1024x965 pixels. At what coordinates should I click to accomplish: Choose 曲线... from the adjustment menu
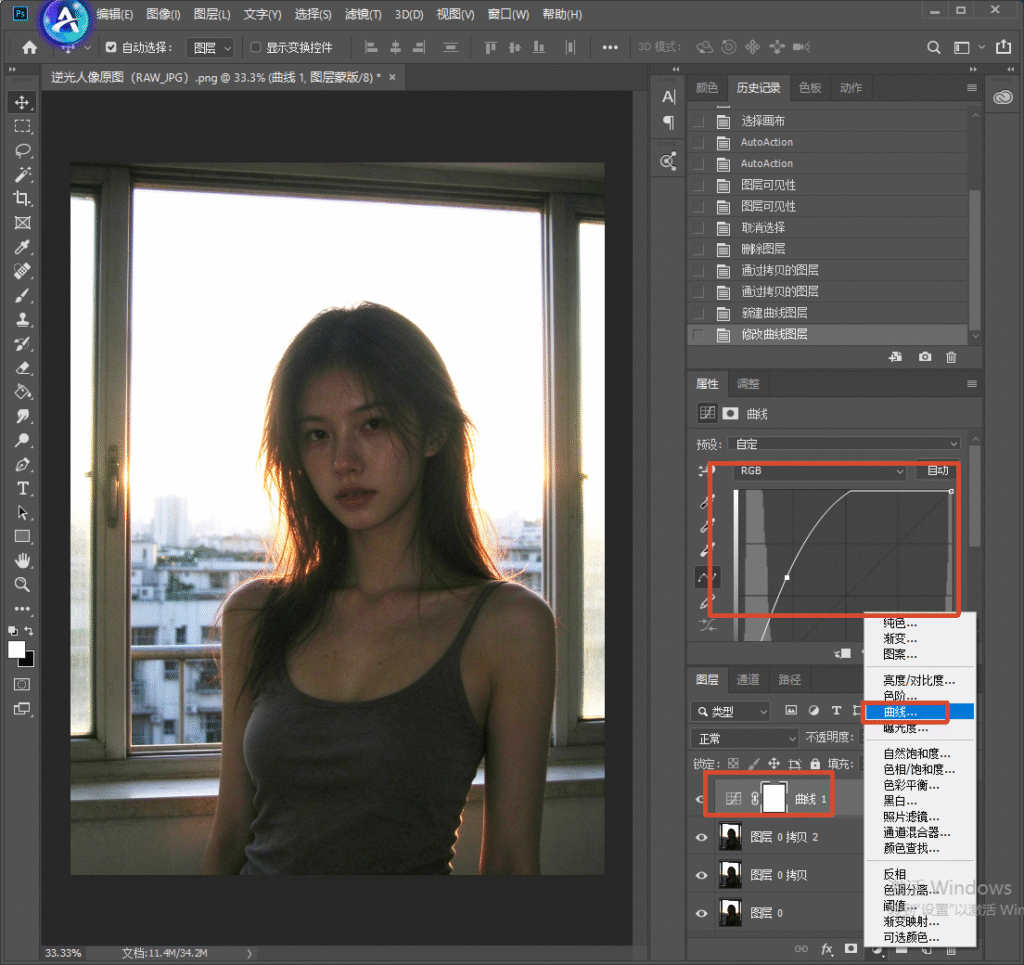919,712
